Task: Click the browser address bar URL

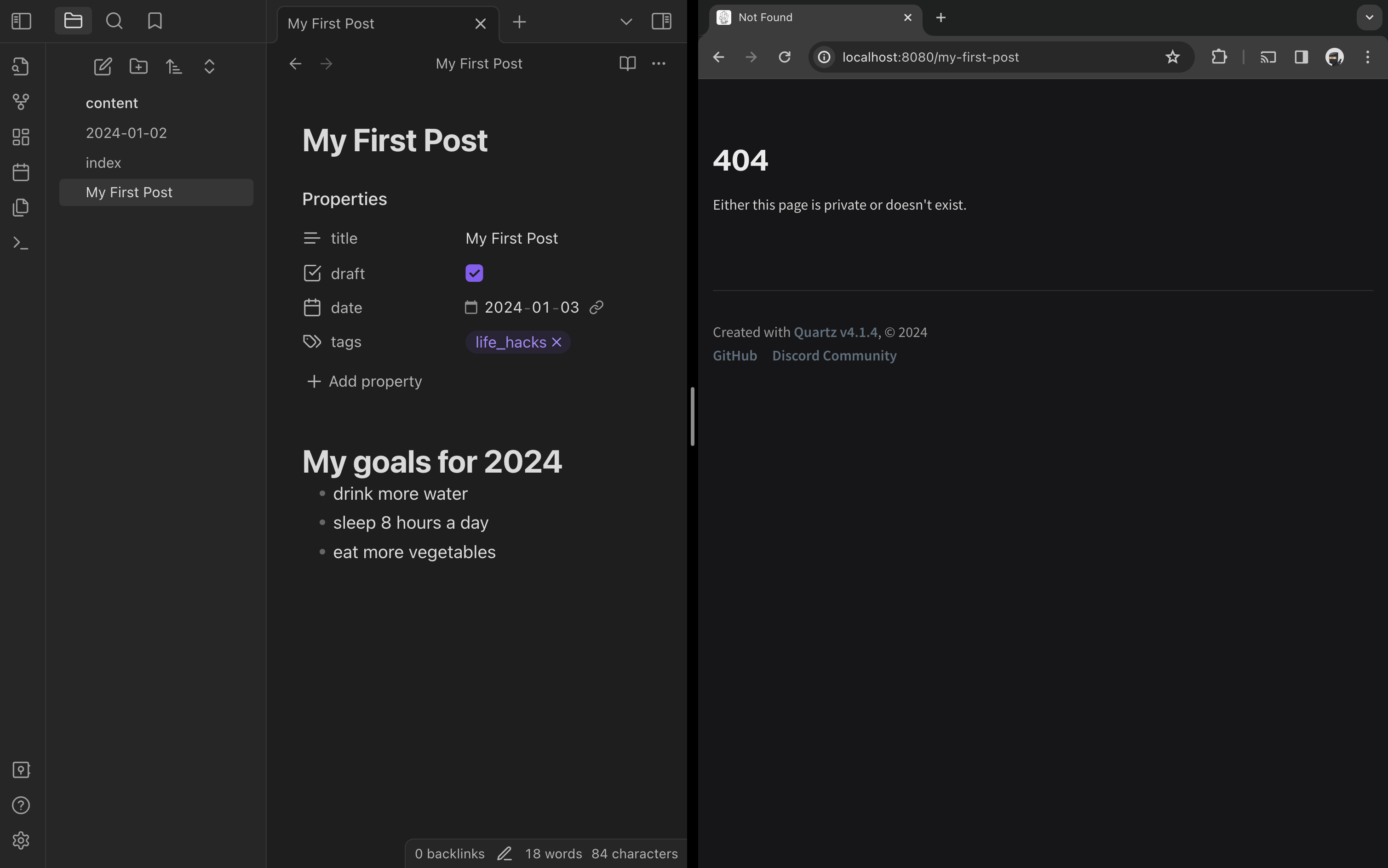Action: (x=930, y=57)
